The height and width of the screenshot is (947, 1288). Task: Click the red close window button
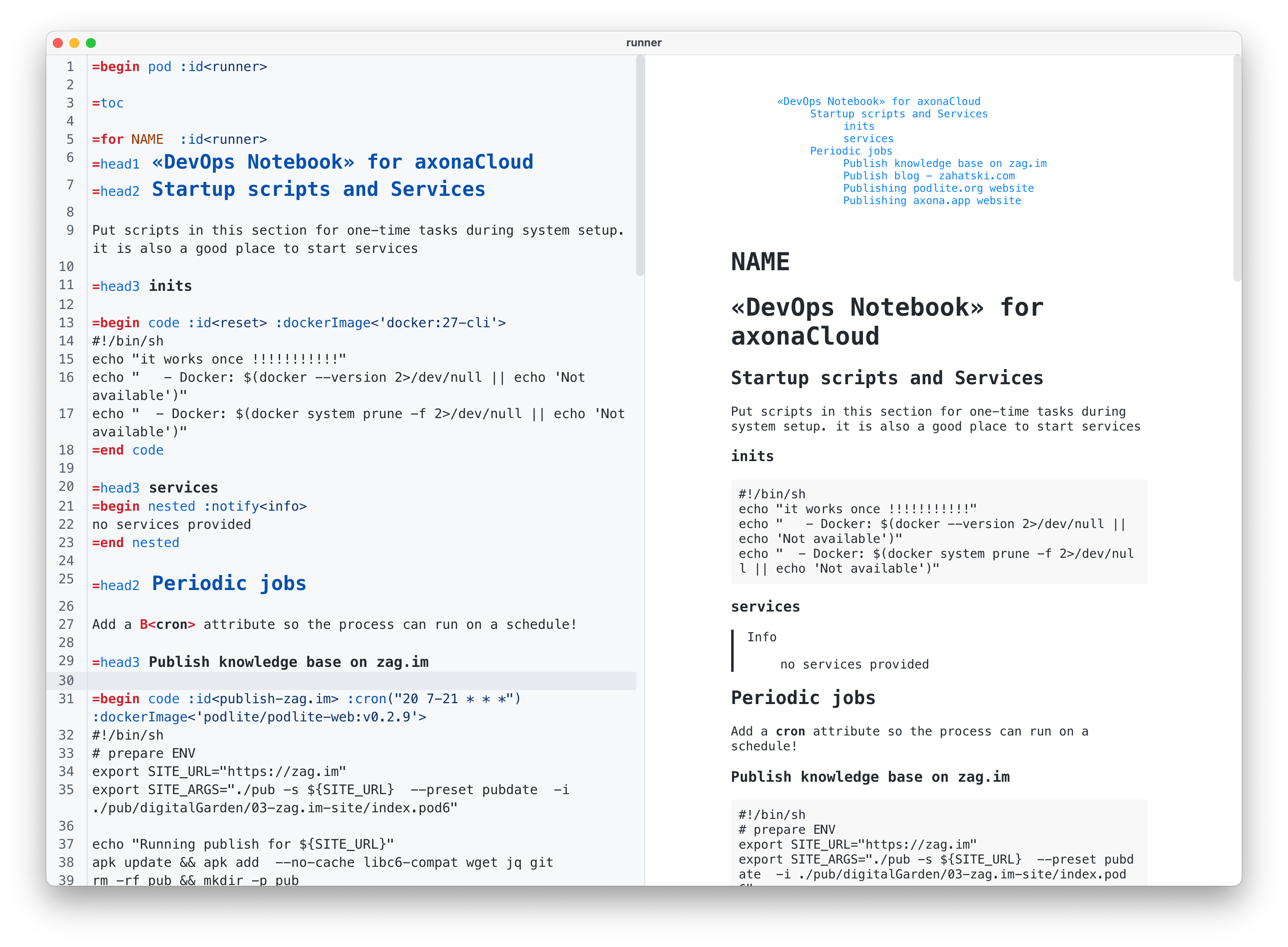[58, 43]
